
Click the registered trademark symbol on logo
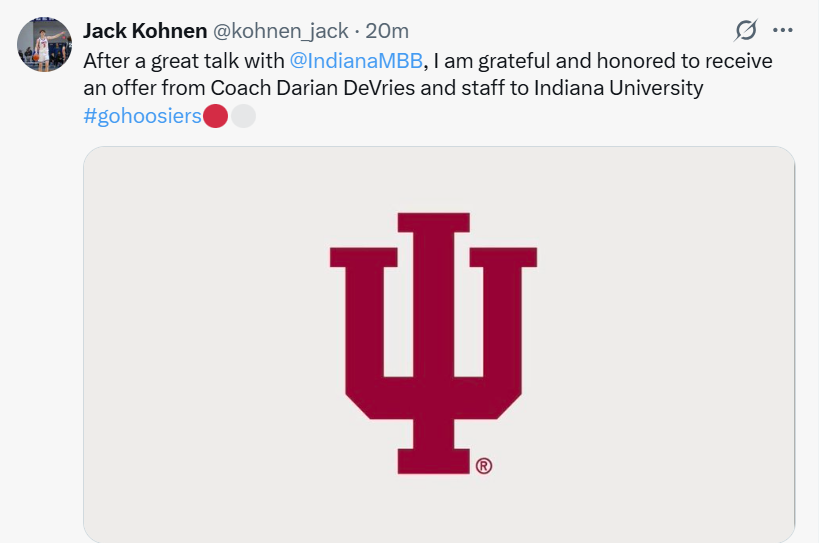(484, 466)
